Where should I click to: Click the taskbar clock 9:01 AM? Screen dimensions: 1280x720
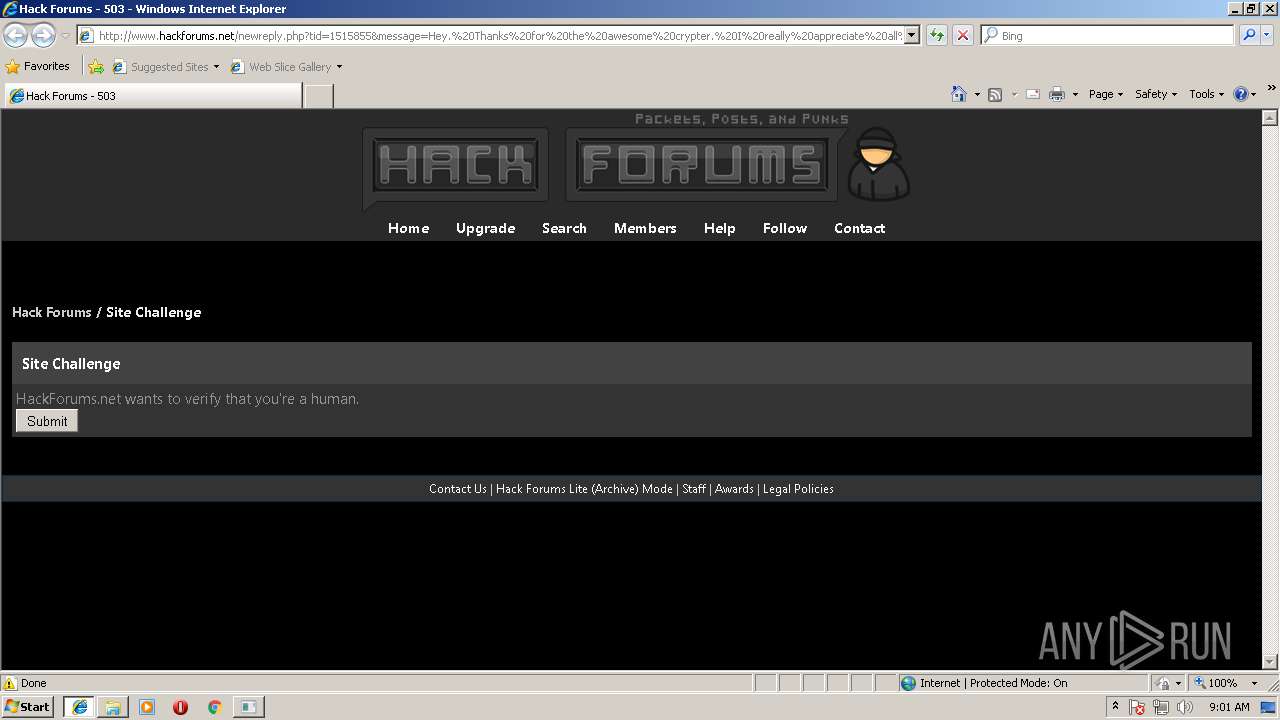(1229, 707)
